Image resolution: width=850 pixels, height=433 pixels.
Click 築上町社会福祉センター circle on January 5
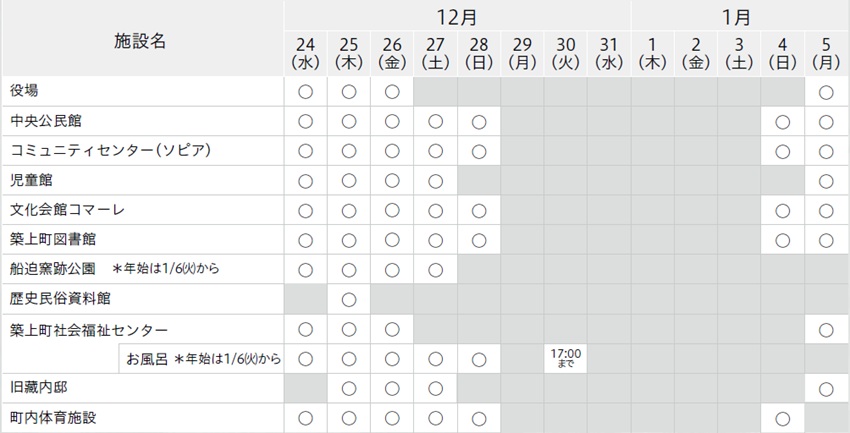tap(826, 329)
